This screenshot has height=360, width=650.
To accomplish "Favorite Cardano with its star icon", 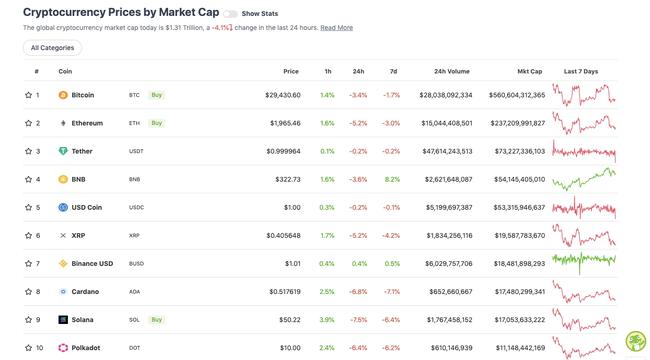I will pyautogui.click(x=28, y=292).
